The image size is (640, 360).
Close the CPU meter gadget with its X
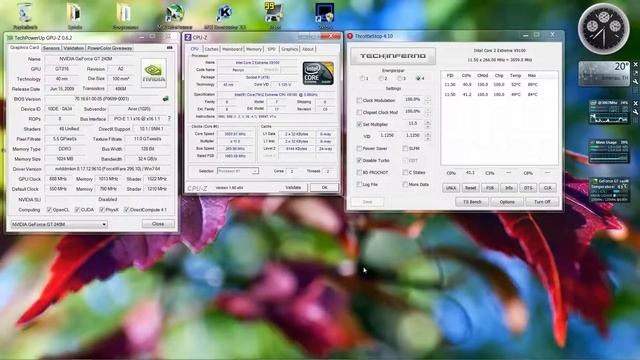point(635,103)
